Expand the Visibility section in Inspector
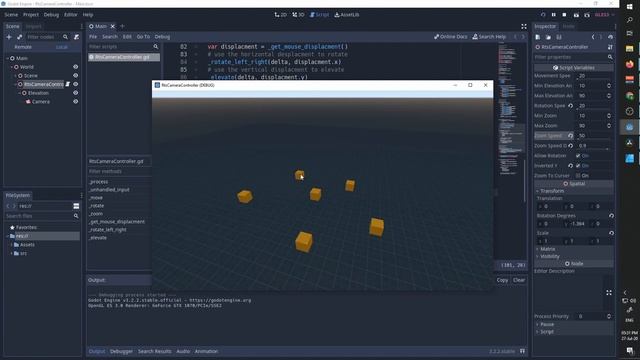This screenshot has height=360, width=640. coord(549,256)
